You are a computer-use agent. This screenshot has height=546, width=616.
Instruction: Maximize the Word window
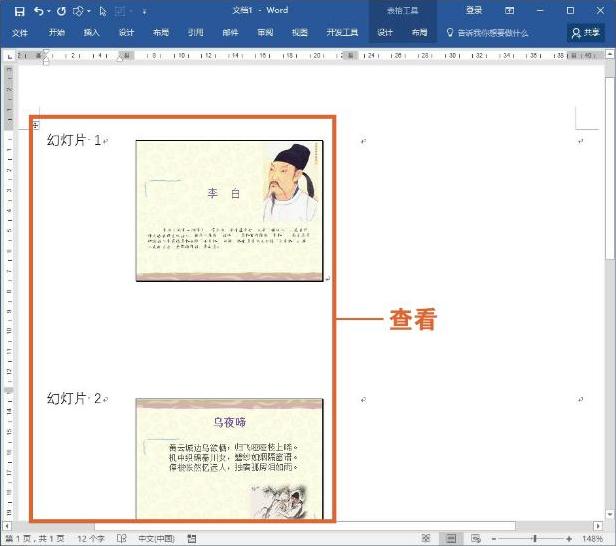(x=570, y=11)
